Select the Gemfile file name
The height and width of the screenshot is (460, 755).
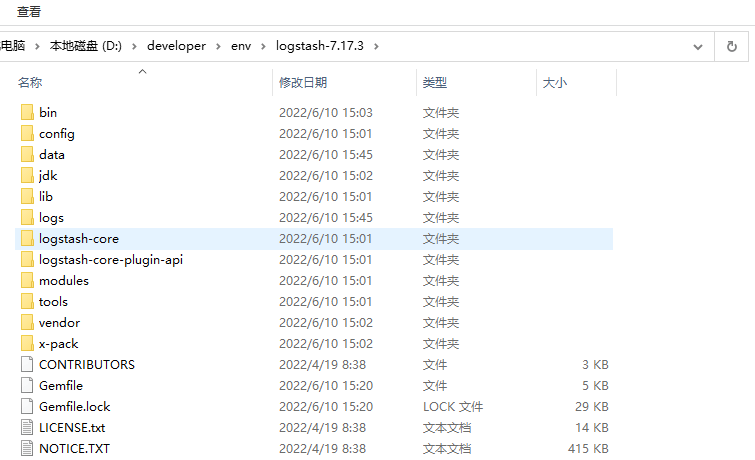point(61,386)
